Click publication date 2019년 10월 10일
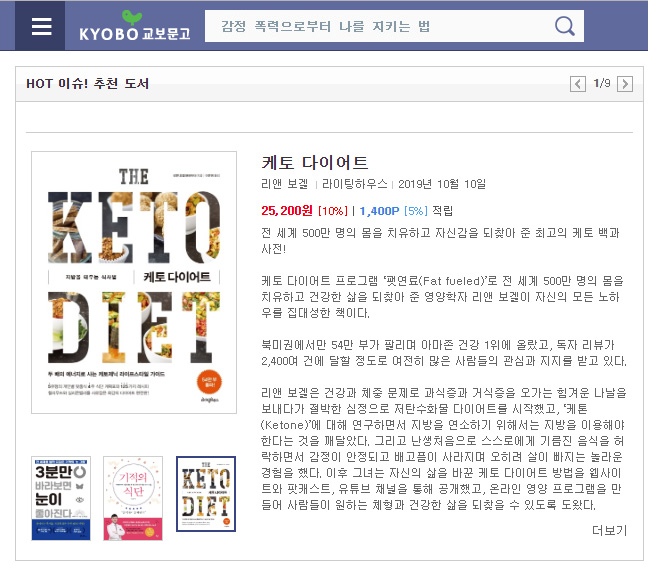 point(442,183)
